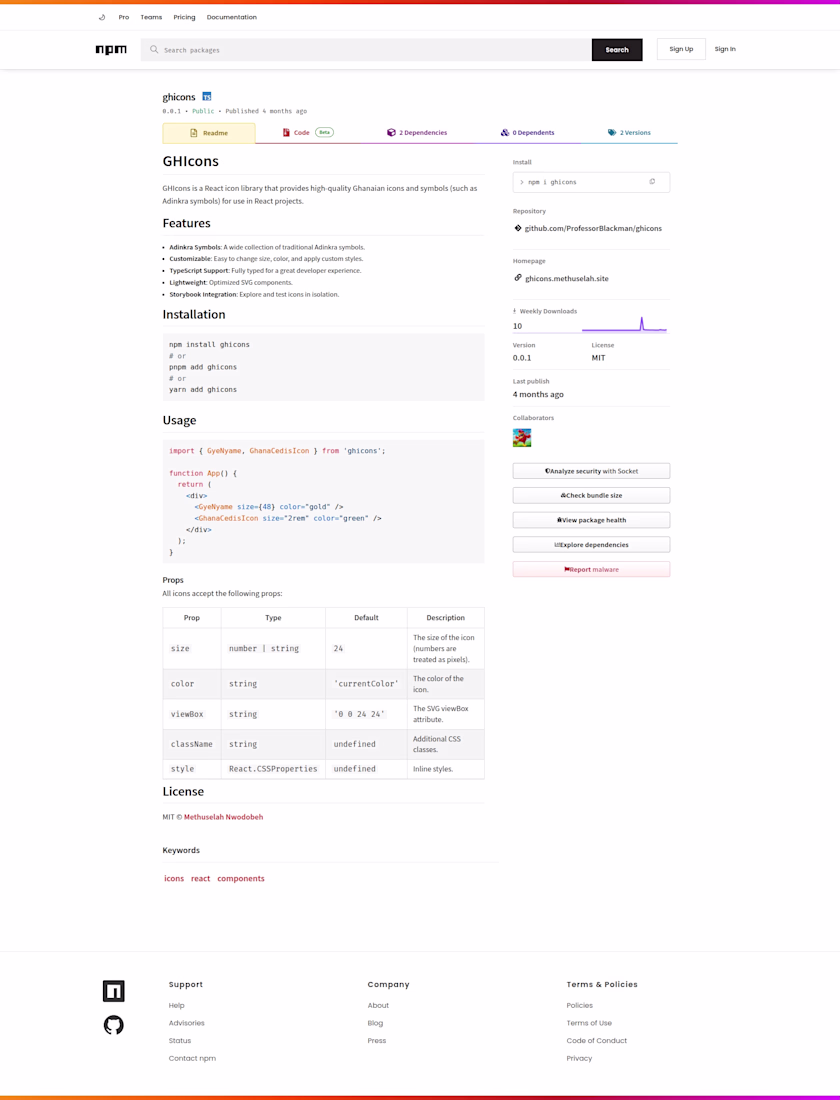Click the yarn add ghicons code line
This screenshot has width=840, height=1100.
(203, 389)
